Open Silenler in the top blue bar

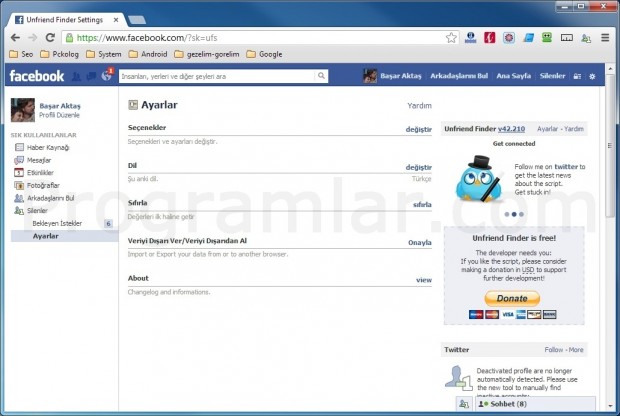pyautogui.click(x=552, y=76)
